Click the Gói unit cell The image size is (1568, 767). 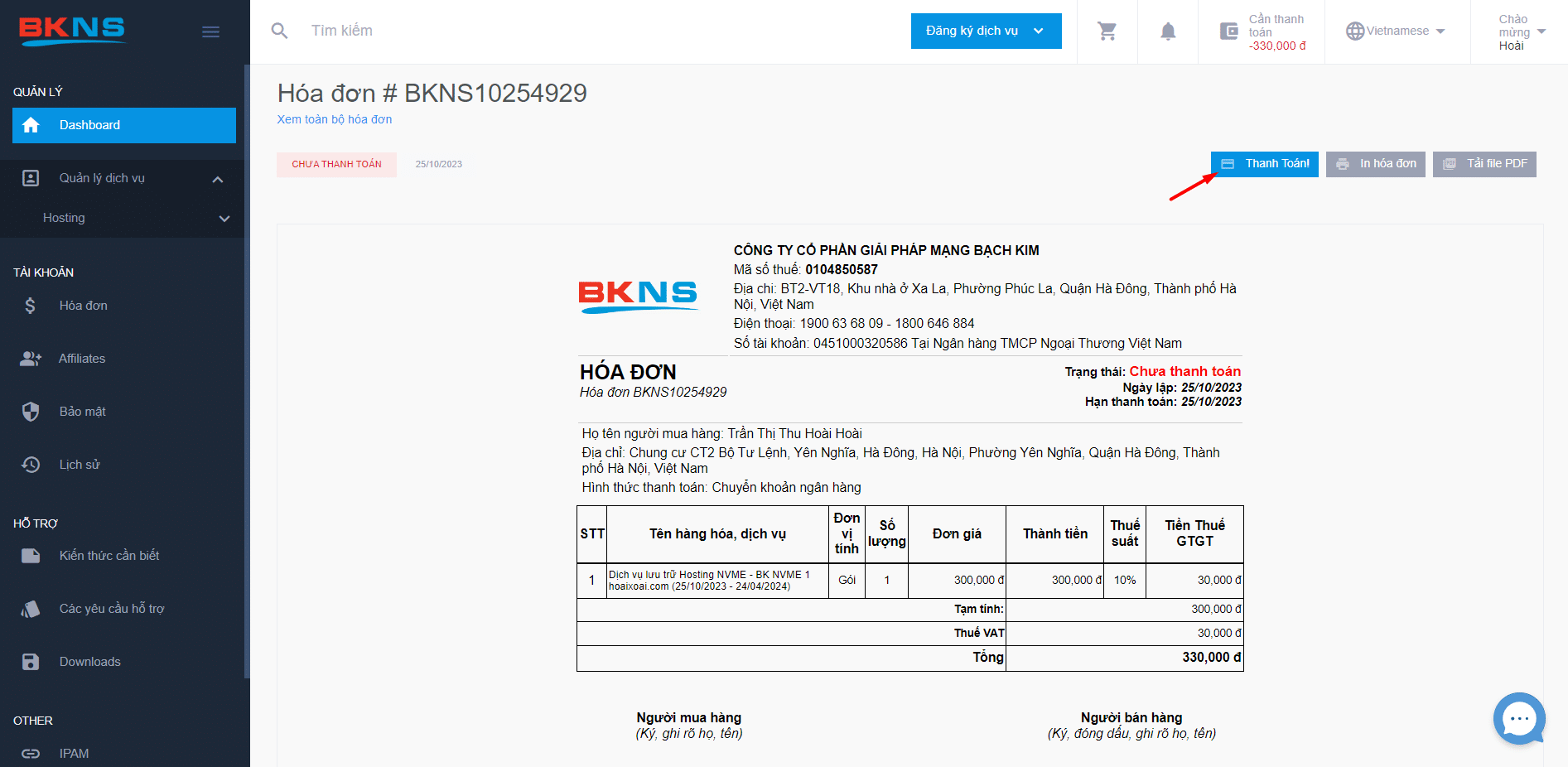847,581
